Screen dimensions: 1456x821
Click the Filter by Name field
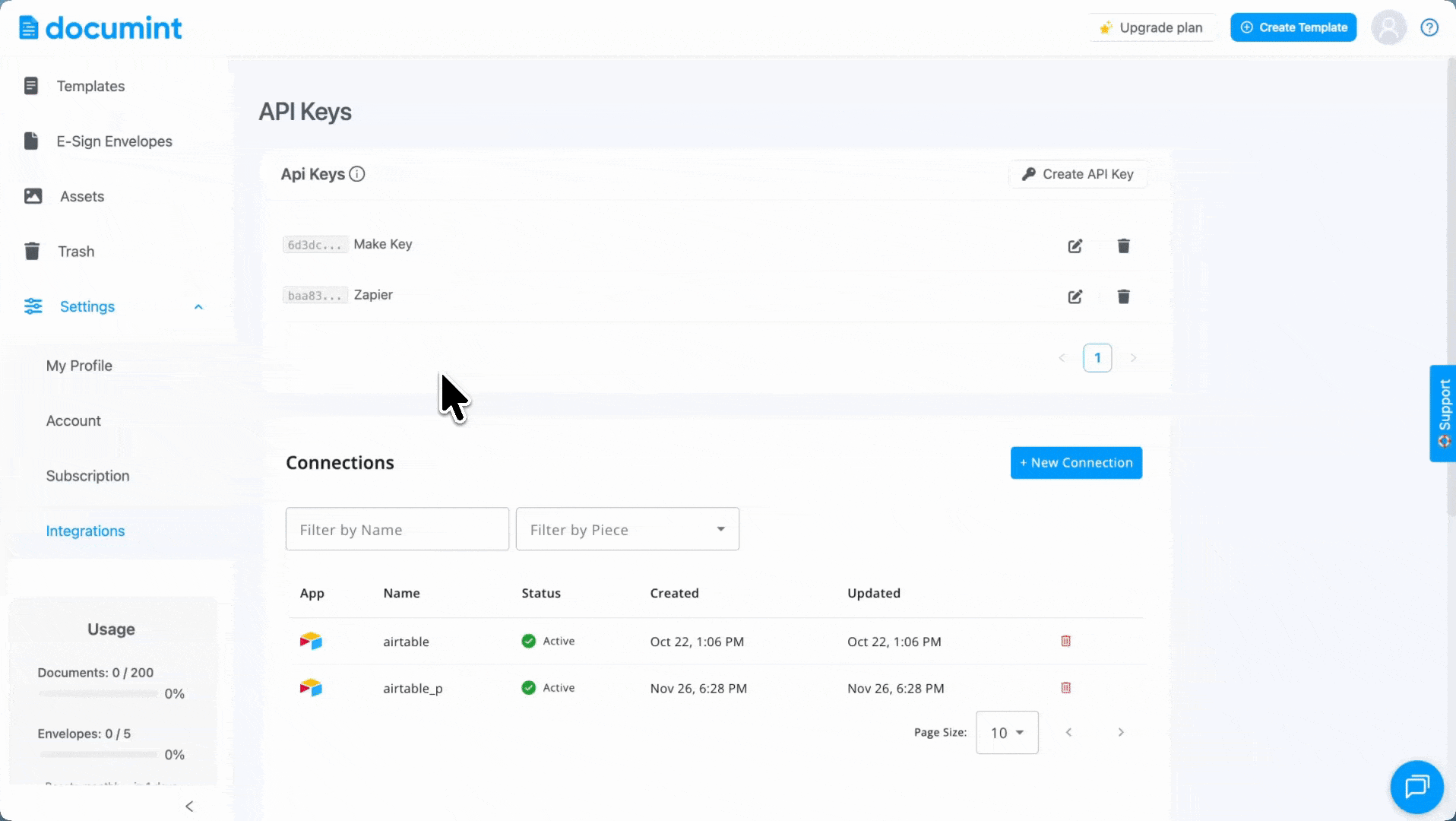click(x=397, y=529)
